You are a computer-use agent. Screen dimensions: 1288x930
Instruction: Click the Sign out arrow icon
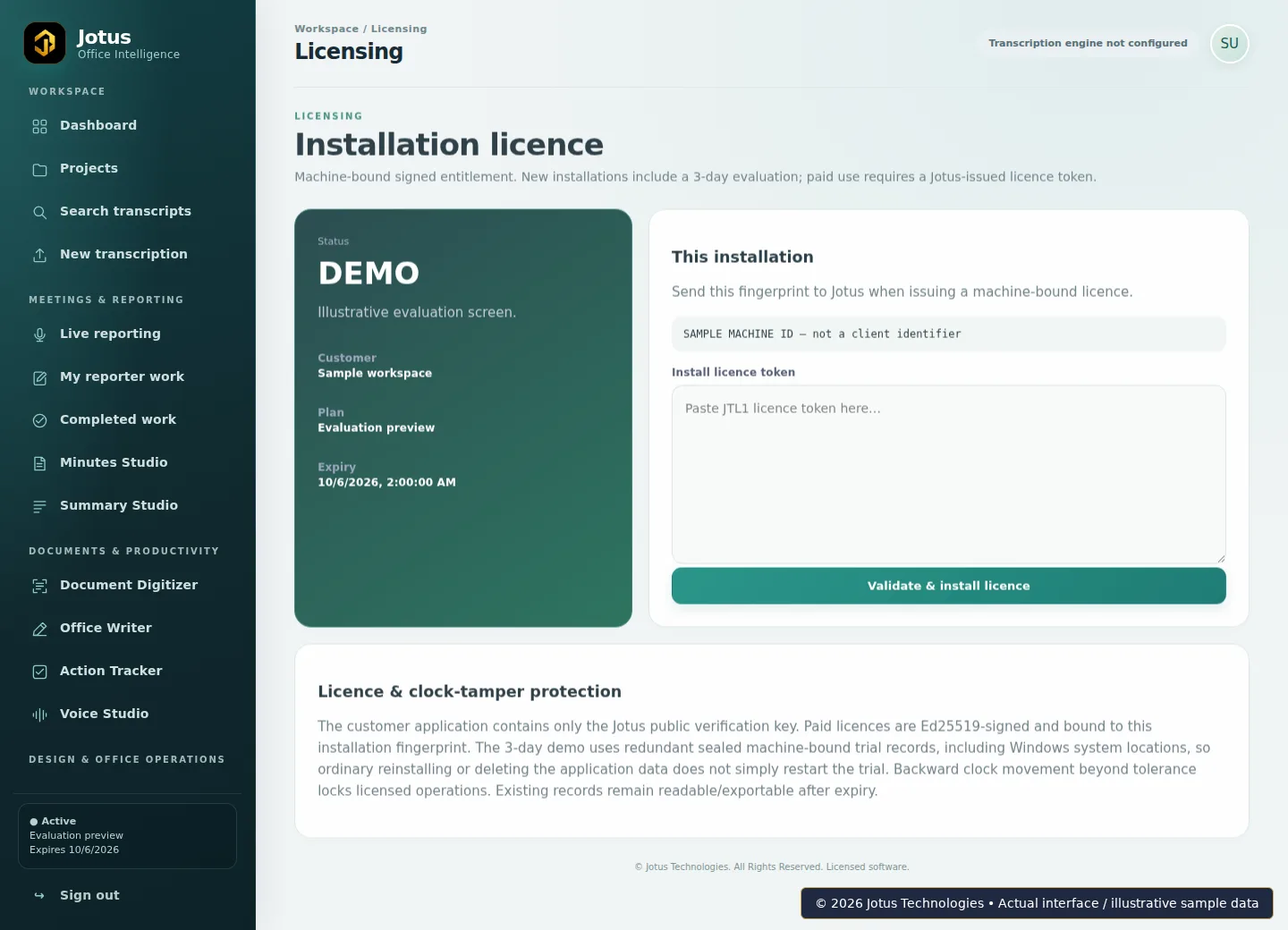pos(39,896)
